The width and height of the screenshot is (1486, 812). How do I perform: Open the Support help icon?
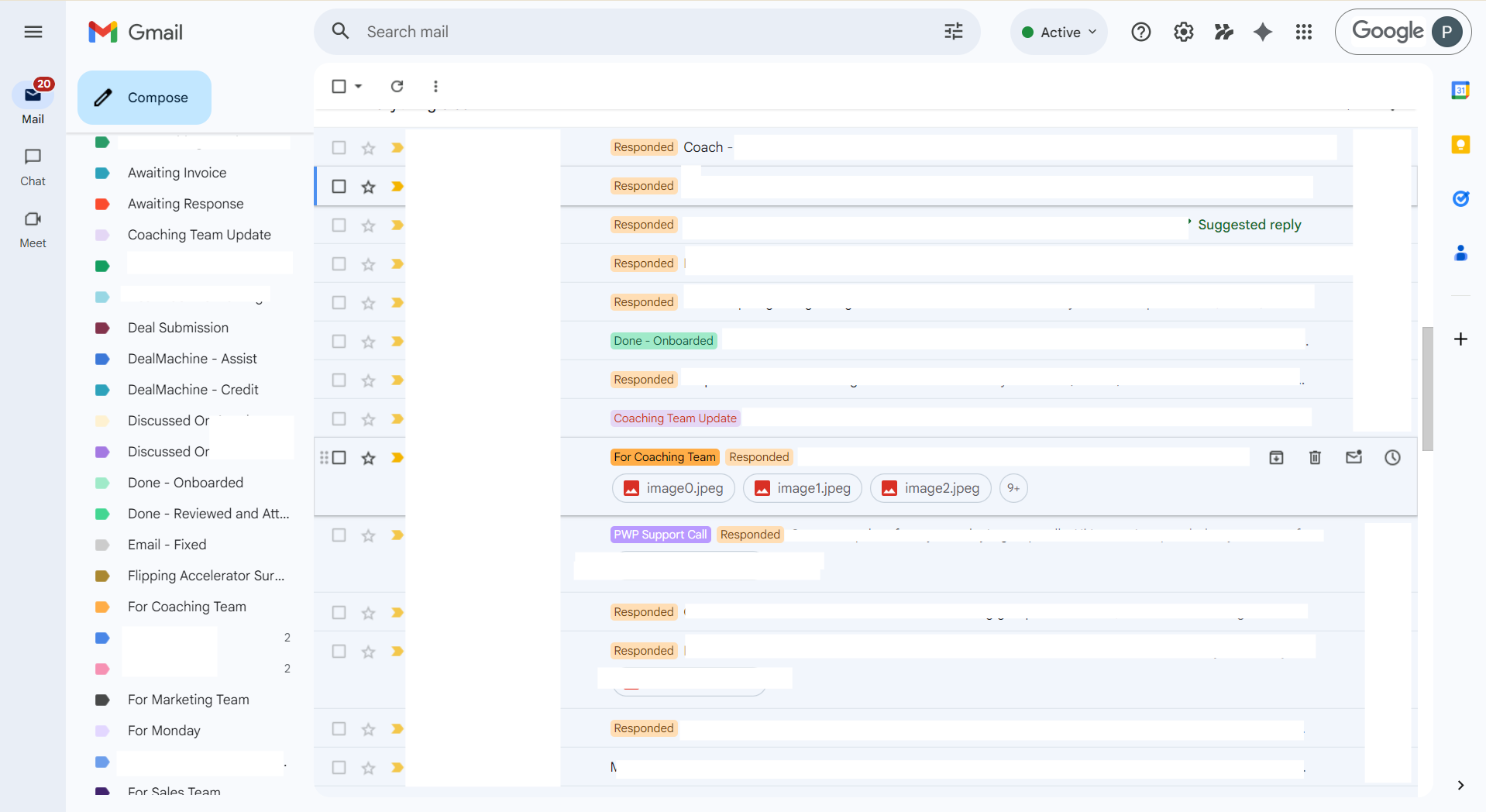pos(1141,32)
